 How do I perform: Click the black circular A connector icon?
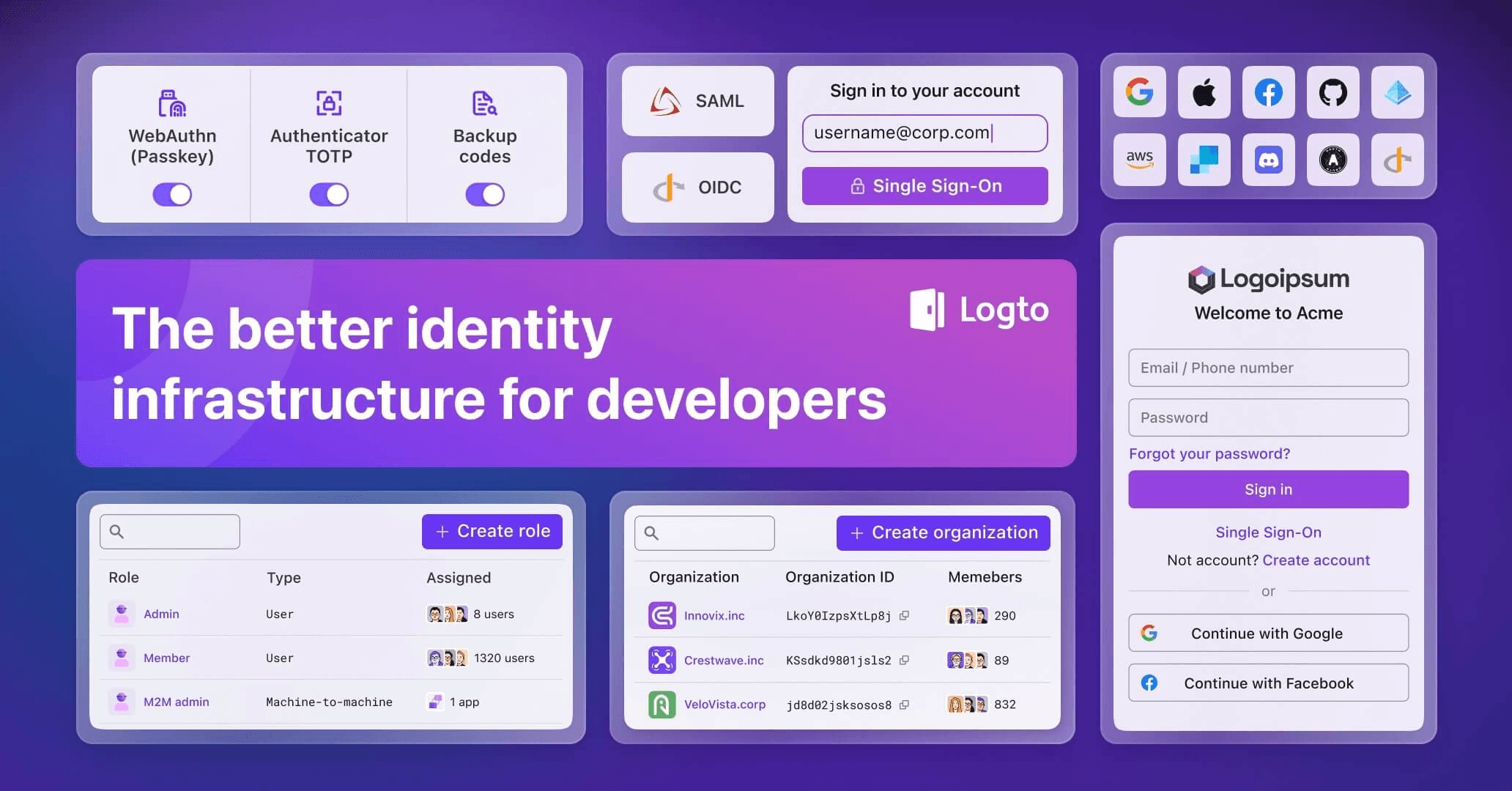click(1333, 160)
